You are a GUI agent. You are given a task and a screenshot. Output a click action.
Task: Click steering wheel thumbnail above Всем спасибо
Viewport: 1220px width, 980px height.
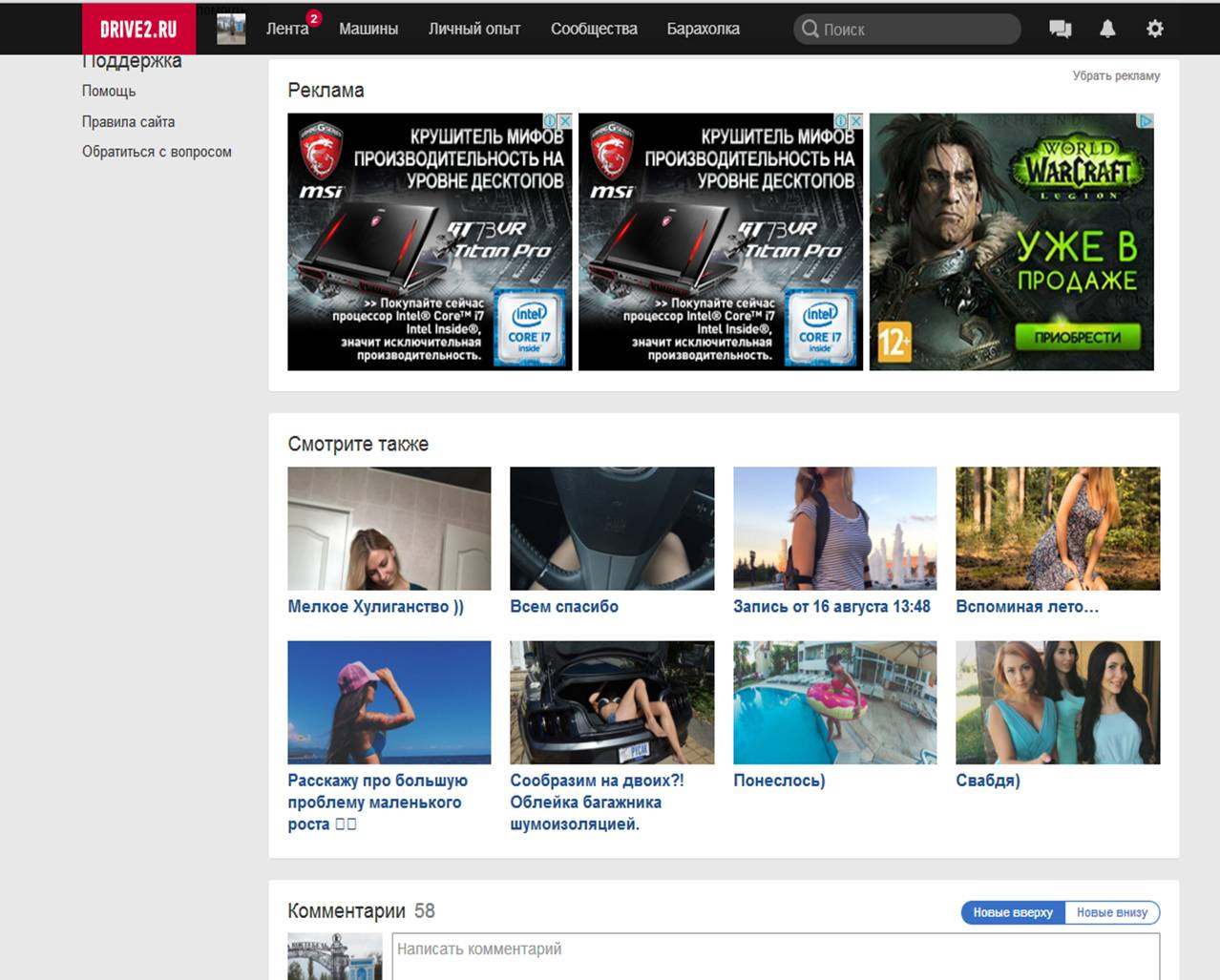click(x=612, y=529)
